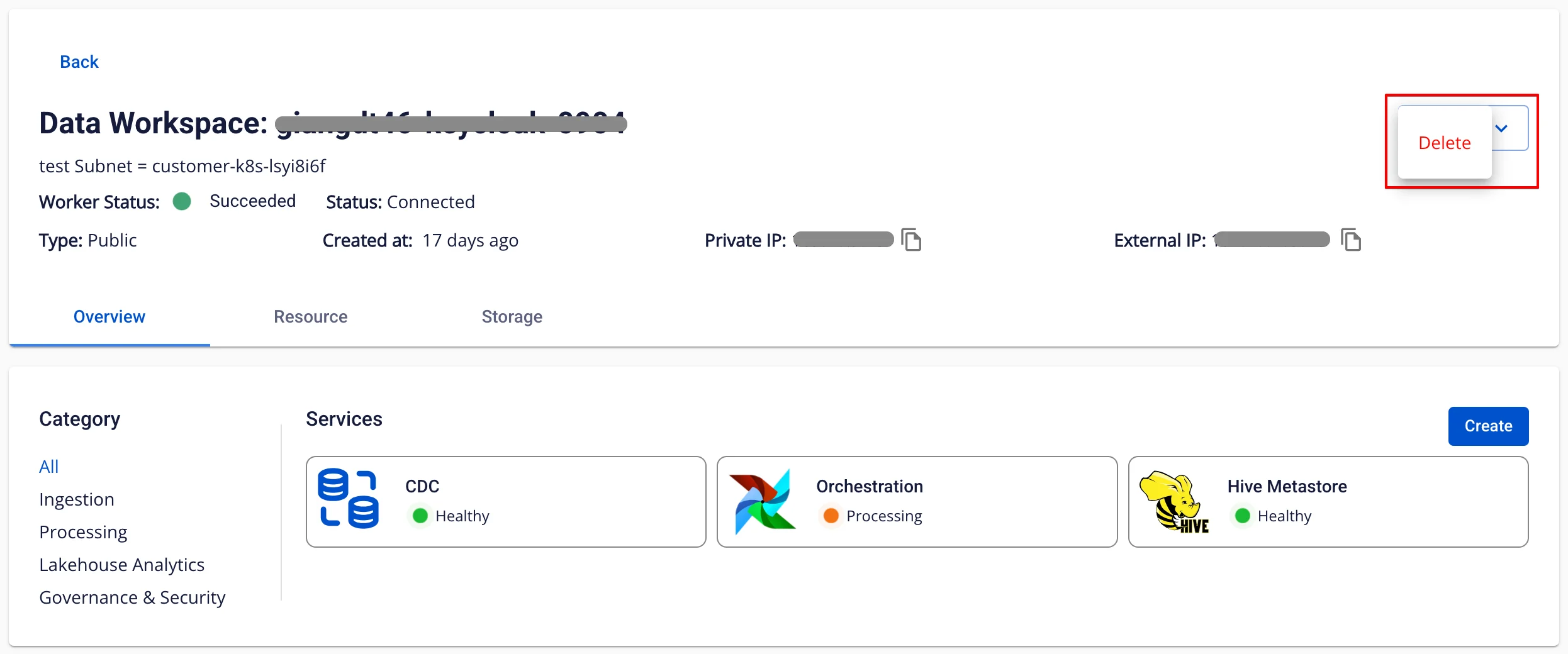The image size is (1568, 654).
Task: Switch to the Resource tab
Action: 310,316
